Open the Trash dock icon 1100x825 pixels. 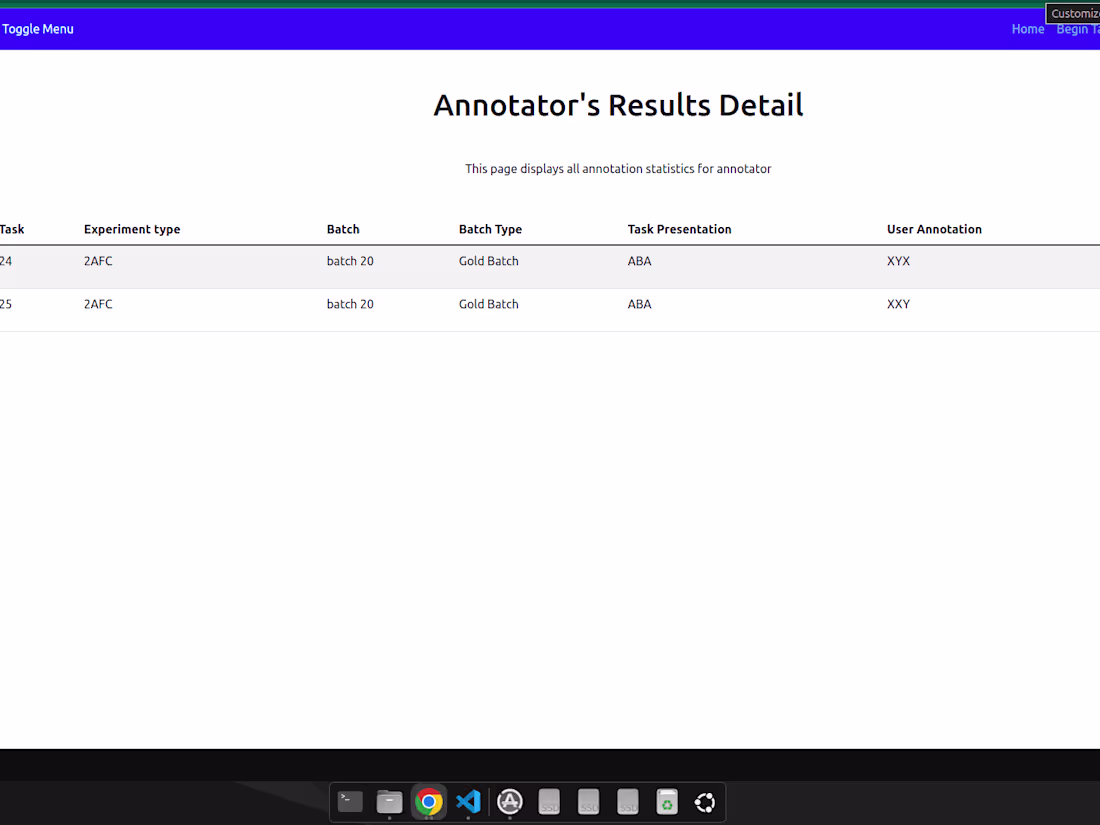tap(667, 801)
